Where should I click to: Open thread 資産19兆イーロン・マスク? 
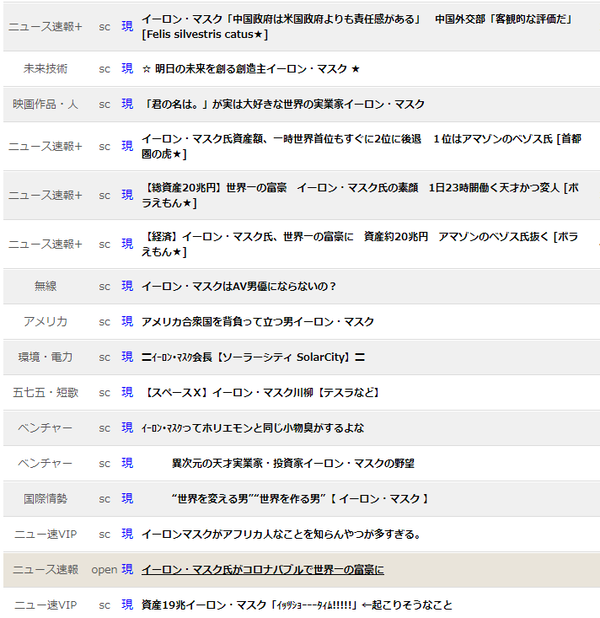tap(297, 605)
